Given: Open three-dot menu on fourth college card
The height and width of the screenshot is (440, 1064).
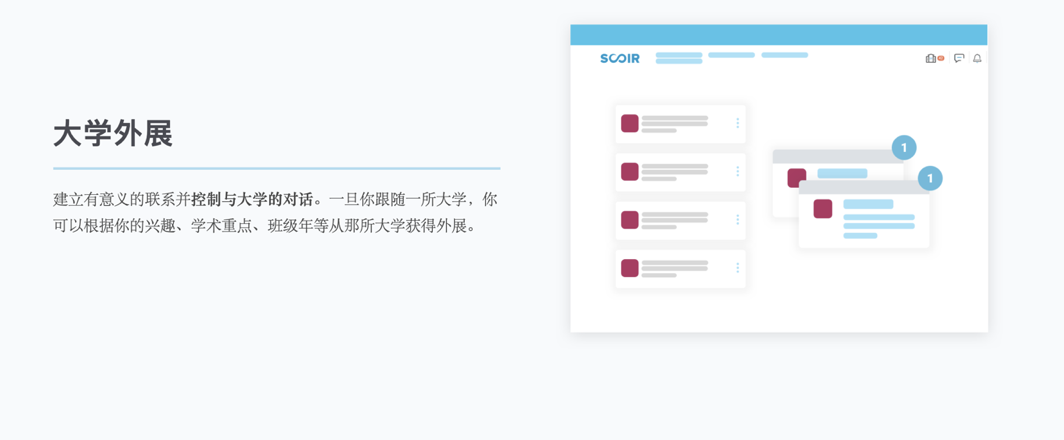Looking at the screenshot, I should (738, 268).
